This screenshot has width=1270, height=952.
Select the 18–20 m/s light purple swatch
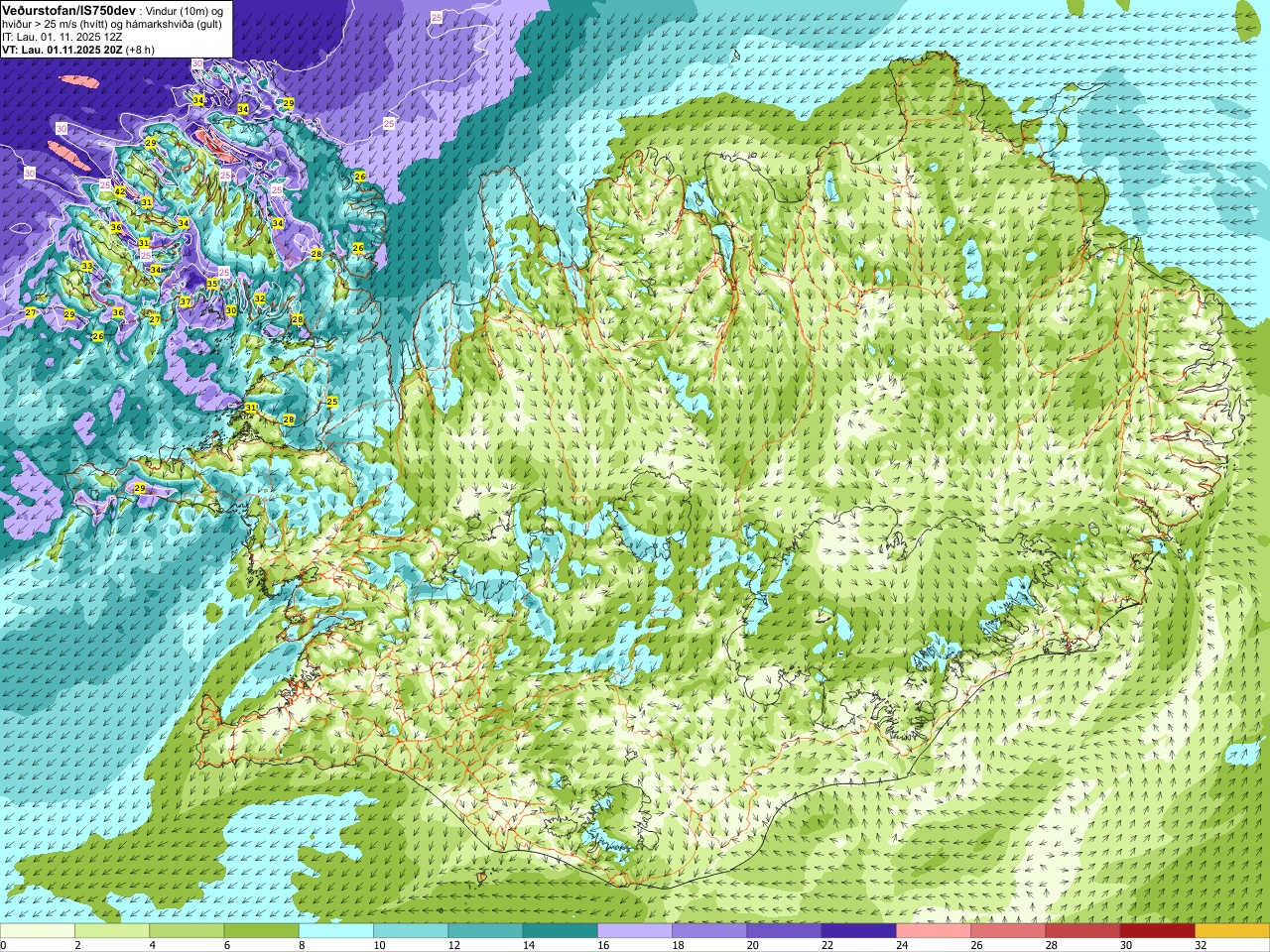(x=709, y=931)
